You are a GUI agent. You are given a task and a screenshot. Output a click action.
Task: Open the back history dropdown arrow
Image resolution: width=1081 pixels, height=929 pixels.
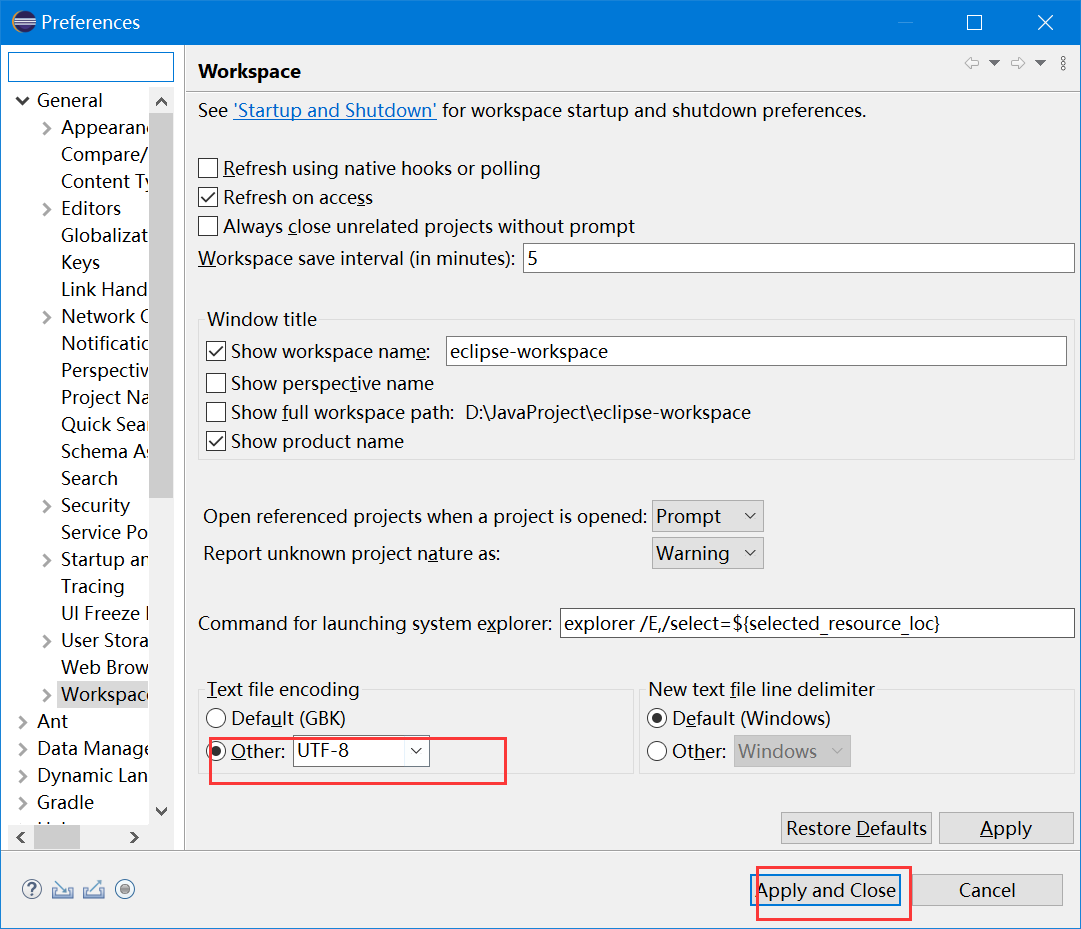coord(994,63)
